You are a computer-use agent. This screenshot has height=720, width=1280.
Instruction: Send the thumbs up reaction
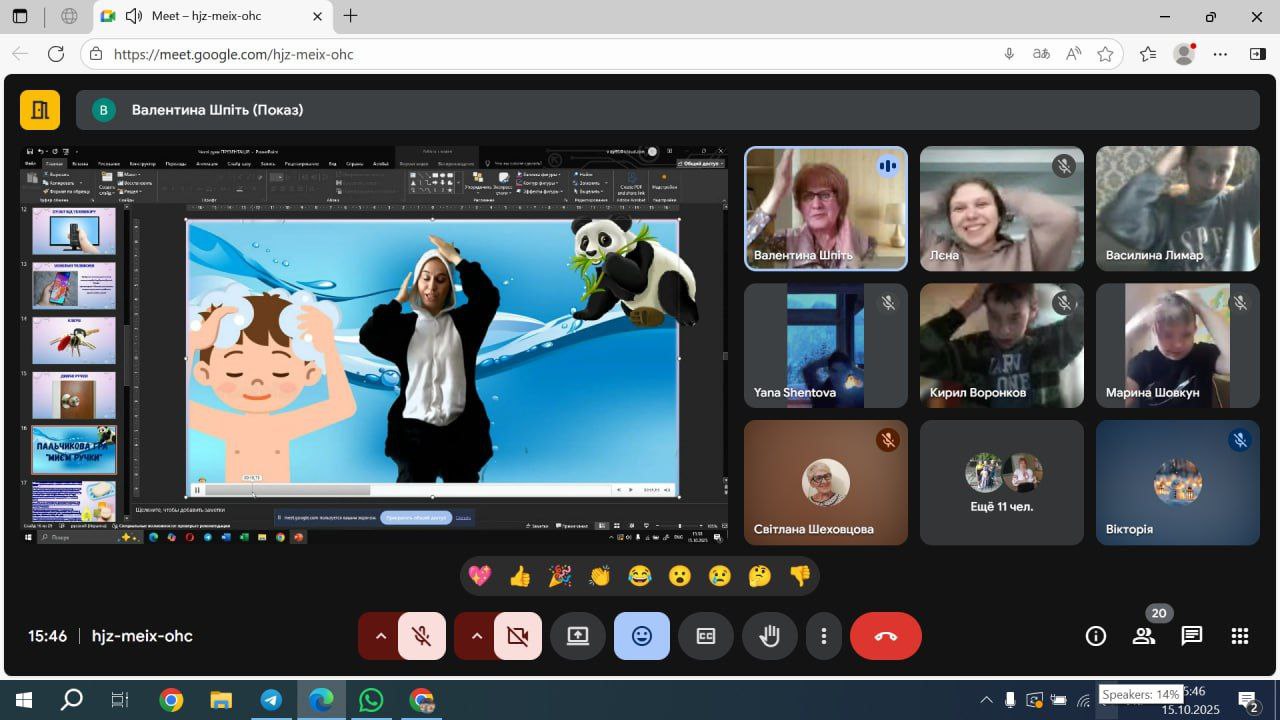pos(520,576)
